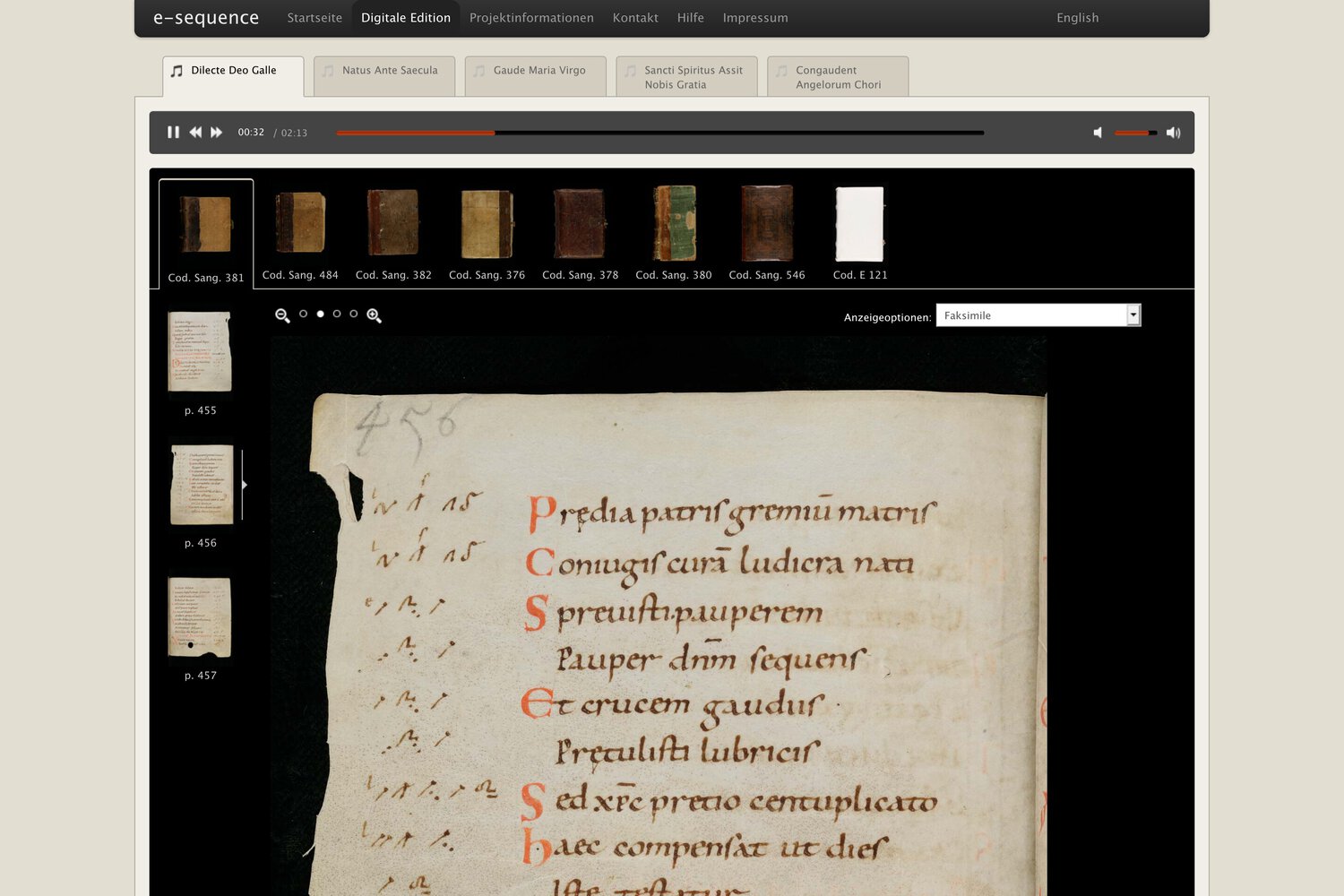The width and height of the screenshot is (1344, 896).
Task: Click the loud speaker icon for maximum volume
Action: click(x=1173, y=133)
